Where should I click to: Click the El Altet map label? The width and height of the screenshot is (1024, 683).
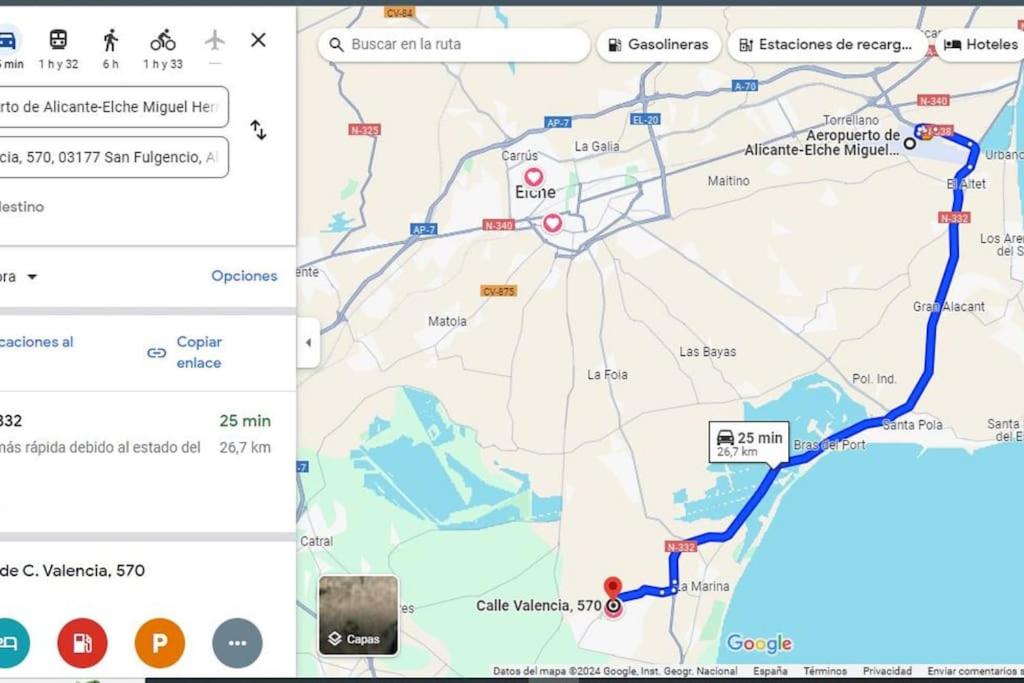pyautogui.click(x=967, y=183)
